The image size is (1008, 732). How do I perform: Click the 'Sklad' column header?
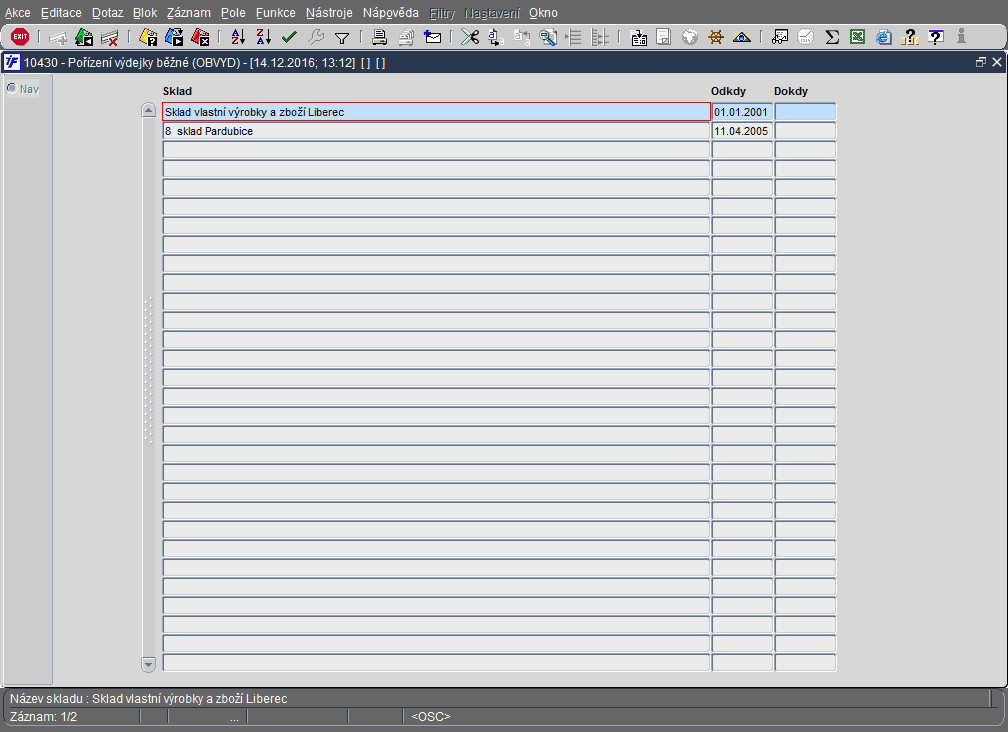[x=177, y=91]
